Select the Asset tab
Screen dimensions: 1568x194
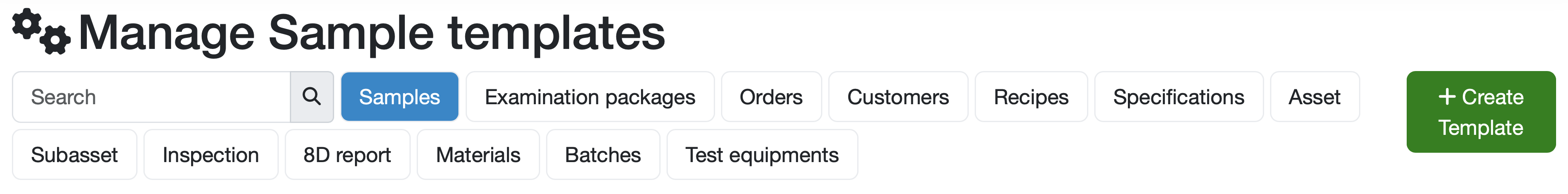click(1314, 97)
